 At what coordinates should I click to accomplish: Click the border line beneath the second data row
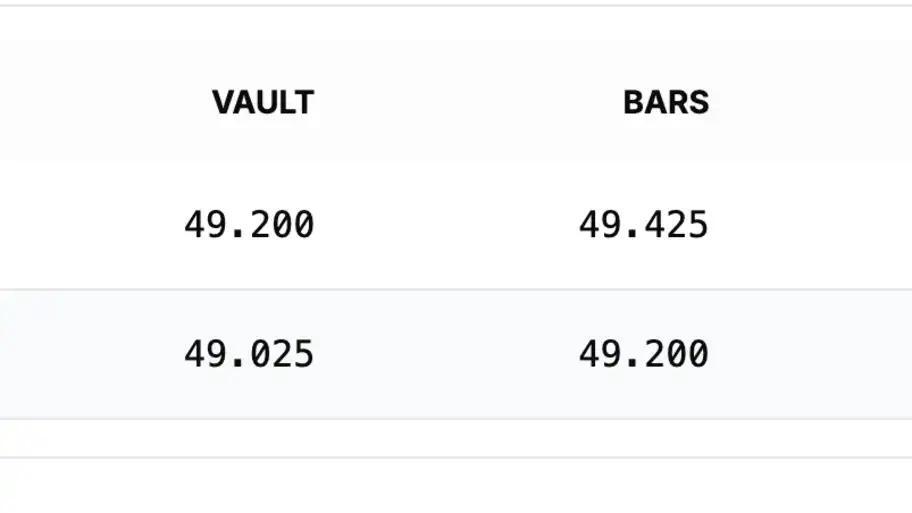coord(456,419)
